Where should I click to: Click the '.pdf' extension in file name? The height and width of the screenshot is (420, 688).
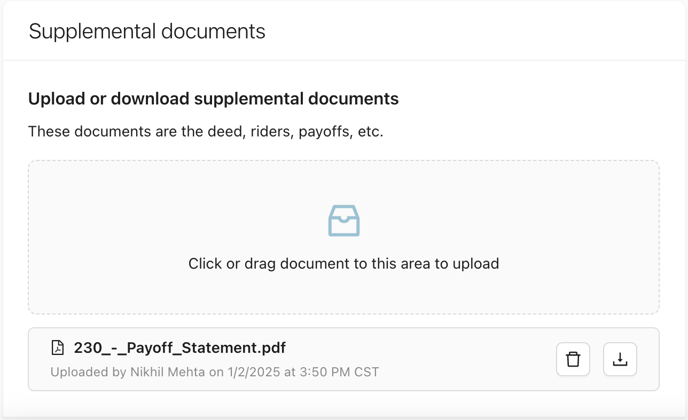tap(272, 348)
